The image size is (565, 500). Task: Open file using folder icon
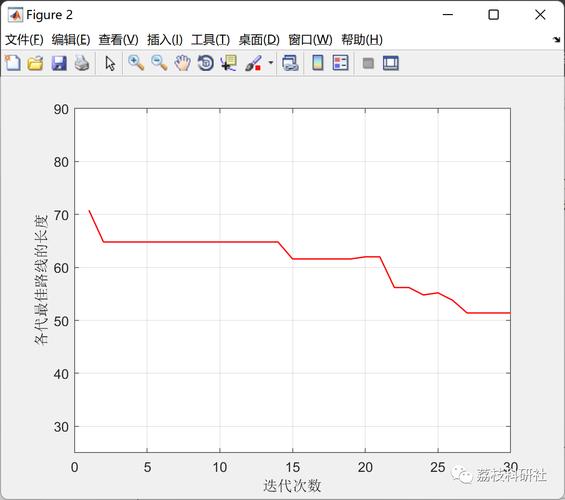(x=35, y=63)
